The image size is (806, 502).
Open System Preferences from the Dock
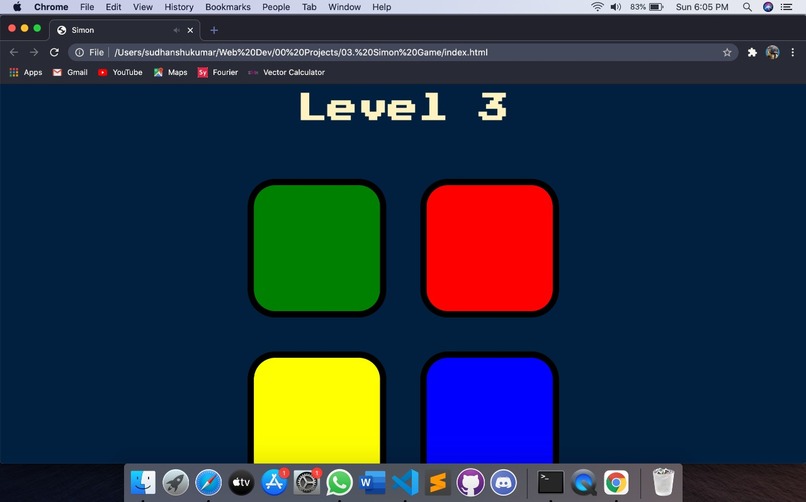tap(307, 482)
